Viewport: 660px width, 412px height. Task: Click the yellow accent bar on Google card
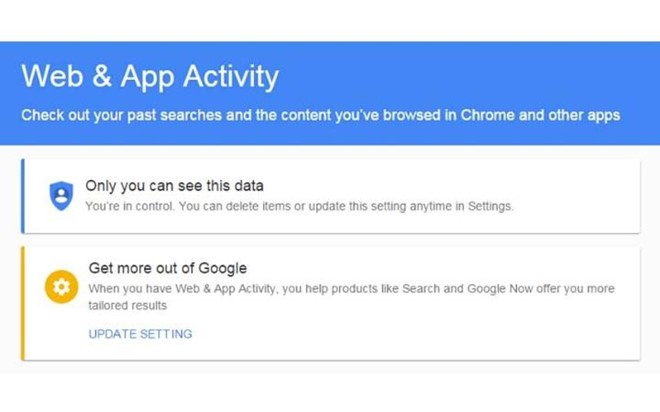click(x=23, y=303)
